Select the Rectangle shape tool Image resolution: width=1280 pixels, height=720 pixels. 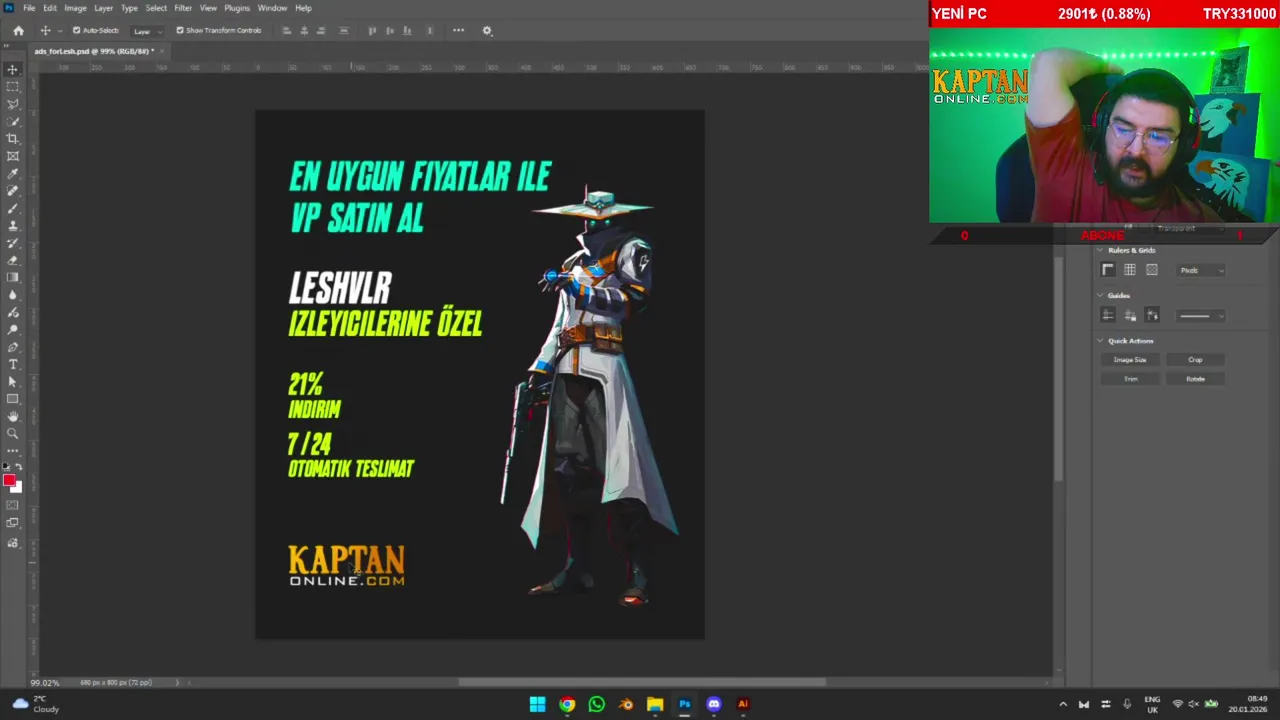tap(13, 399)
